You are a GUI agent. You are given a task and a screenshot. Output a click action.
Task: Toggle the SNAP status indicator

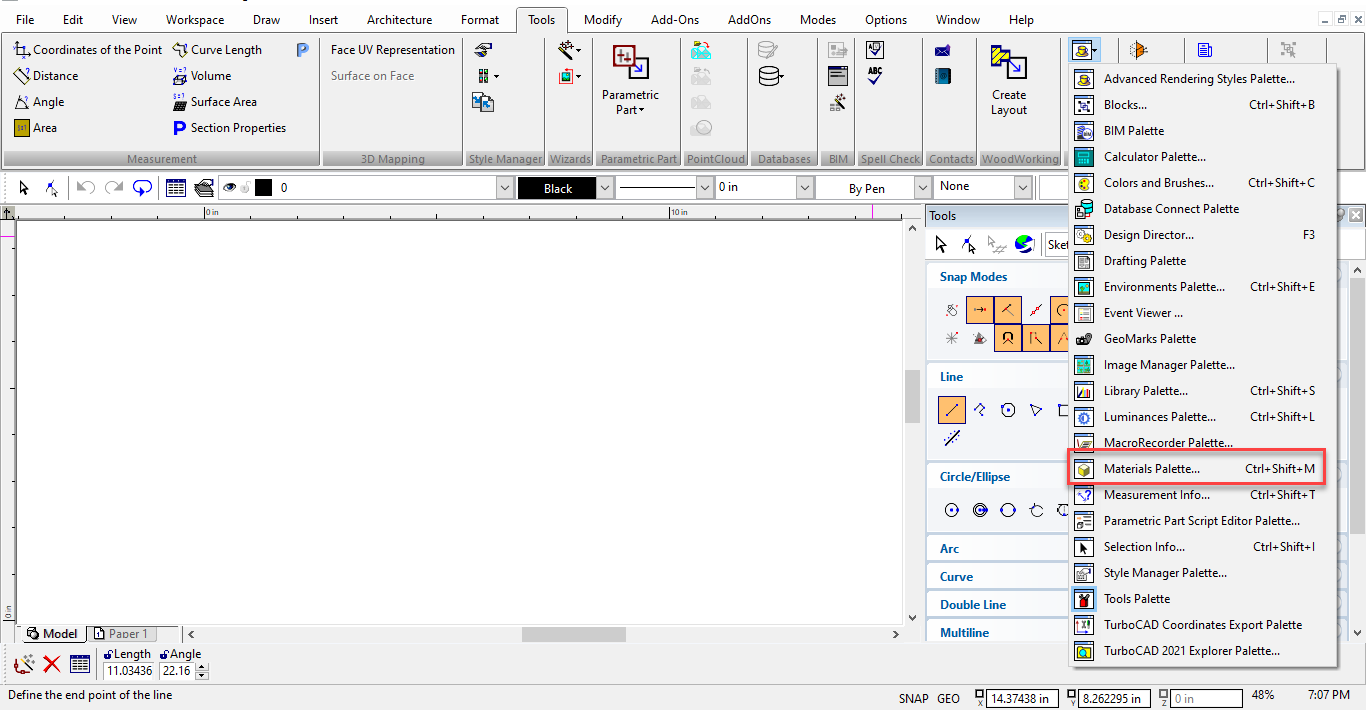pos(913,698)
